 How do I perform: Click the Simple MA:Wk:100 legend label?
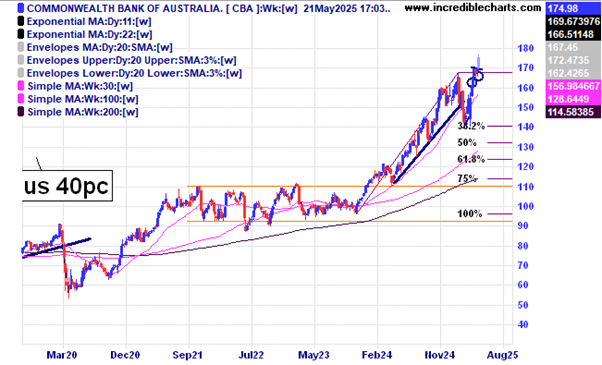83,99
